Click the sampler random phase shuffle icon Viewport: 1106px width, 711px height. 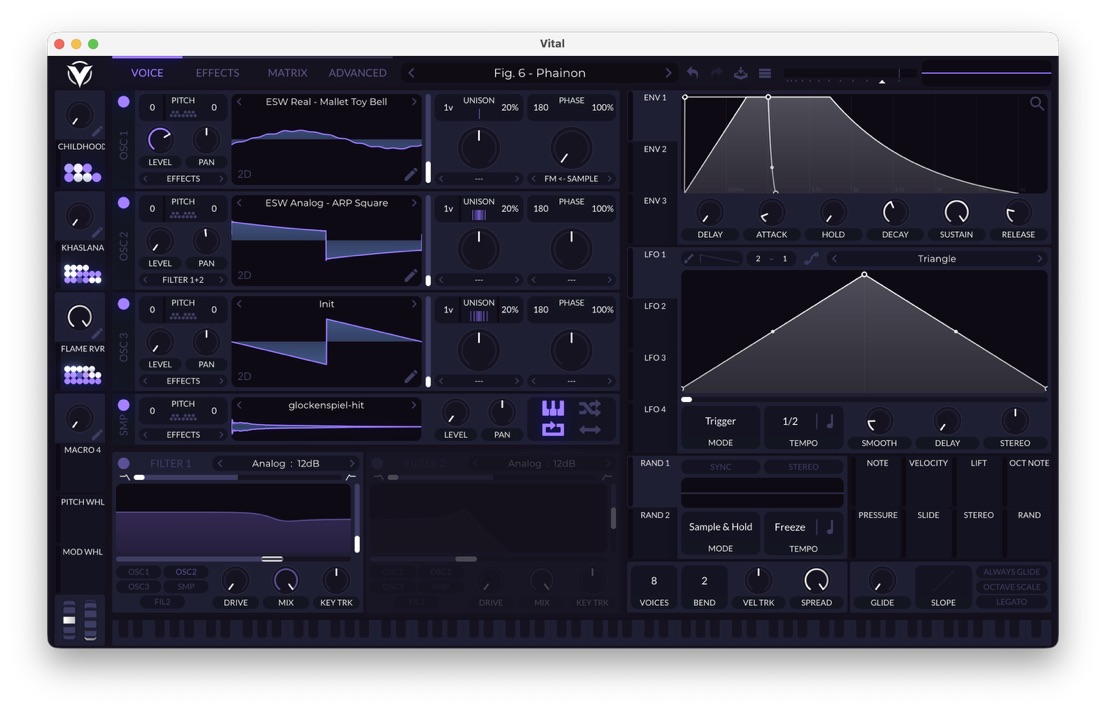589,408
